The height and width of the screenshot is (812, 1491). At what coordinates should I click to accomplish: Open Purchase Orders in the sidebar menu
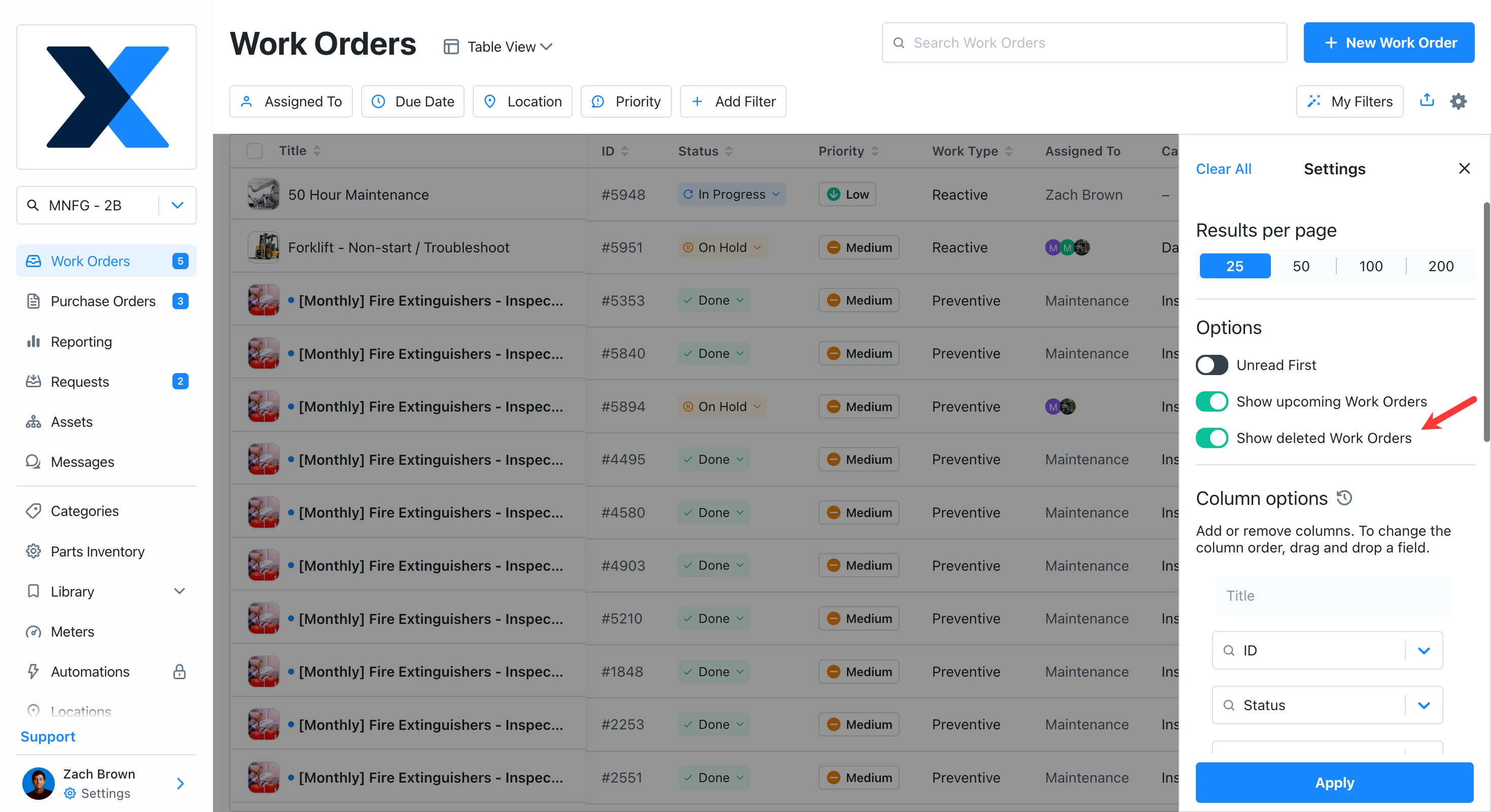pos(103,301)
